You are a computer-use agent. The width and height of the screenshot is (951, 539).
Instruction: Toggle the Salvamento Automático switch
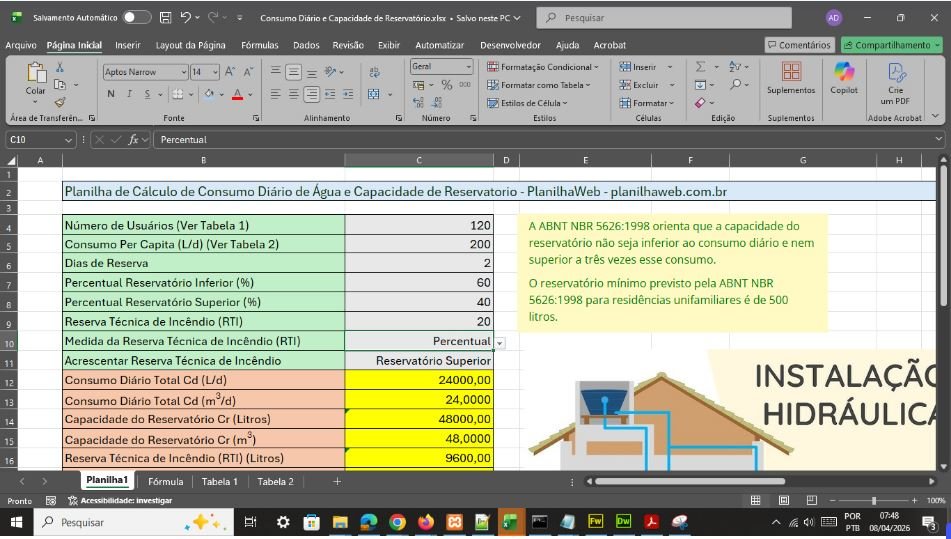[x=136, y=18]
